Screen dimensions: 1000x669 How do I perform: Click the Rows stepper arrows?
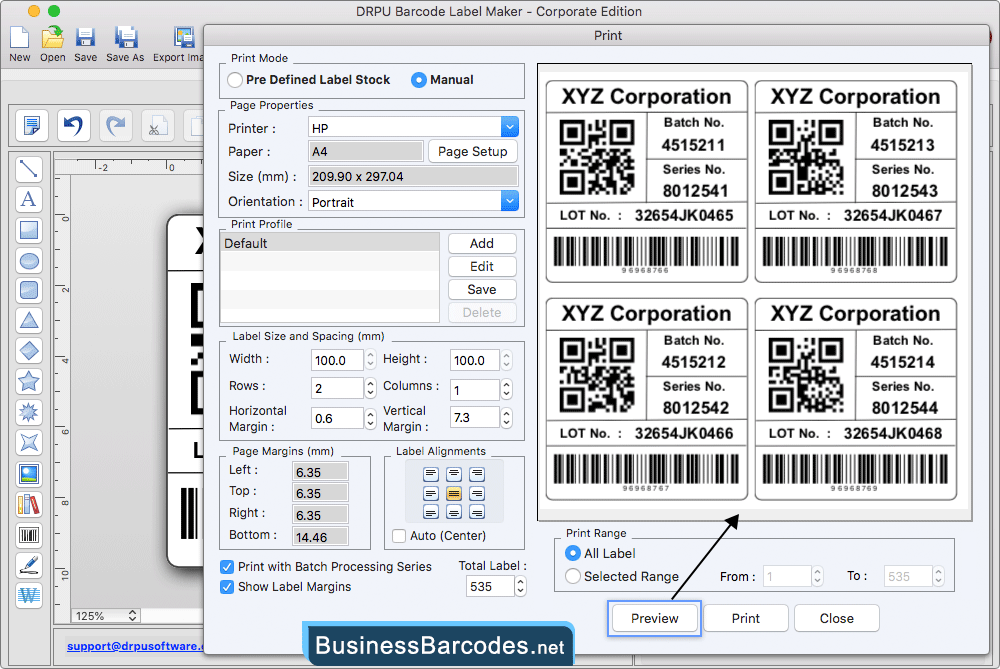coord(371,388)
